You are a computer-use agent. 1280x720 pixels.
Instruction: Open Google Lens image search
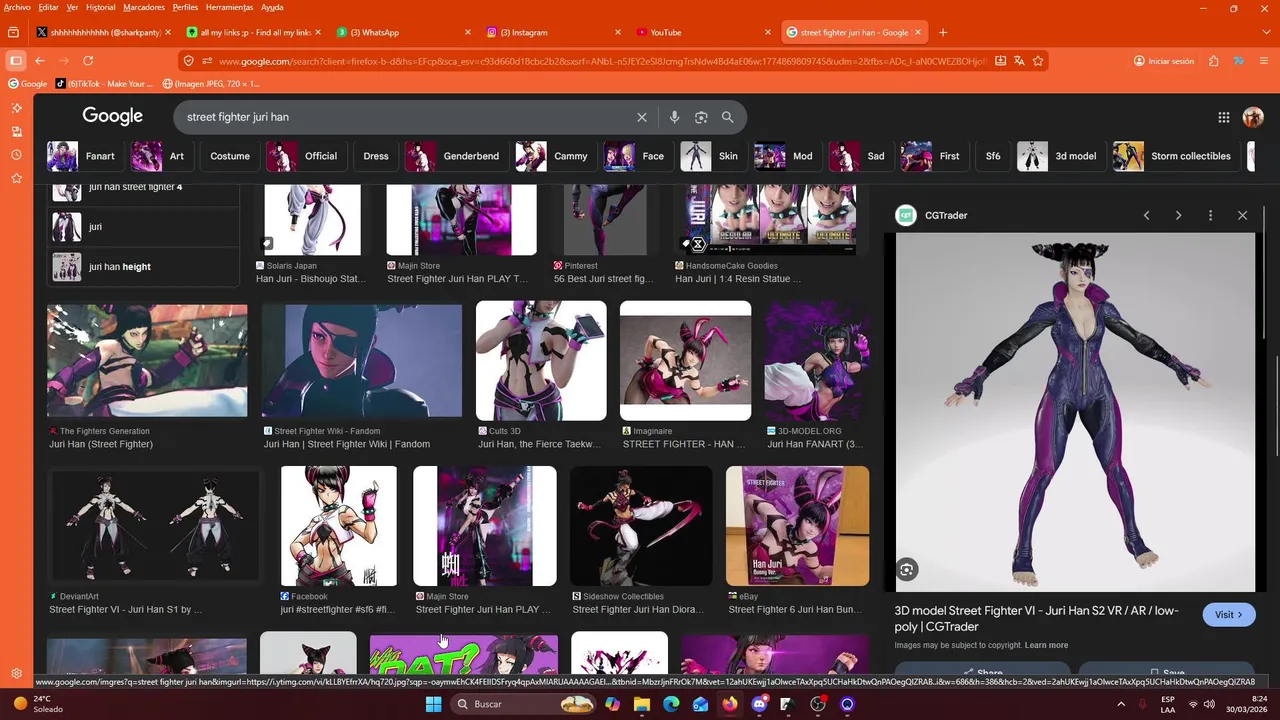coord(701,117)
